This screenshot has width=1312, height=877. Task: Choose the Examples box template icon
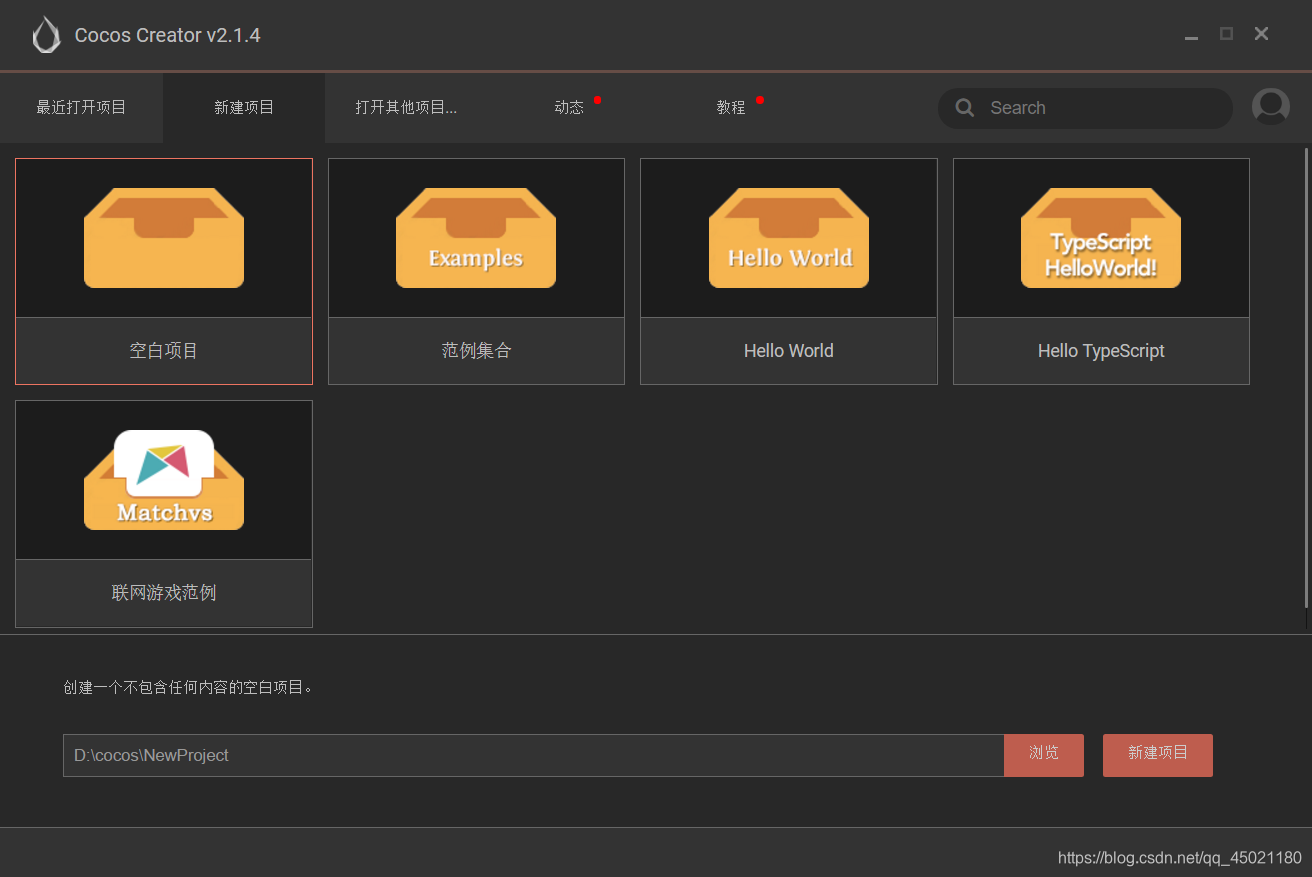coord(476,238)
